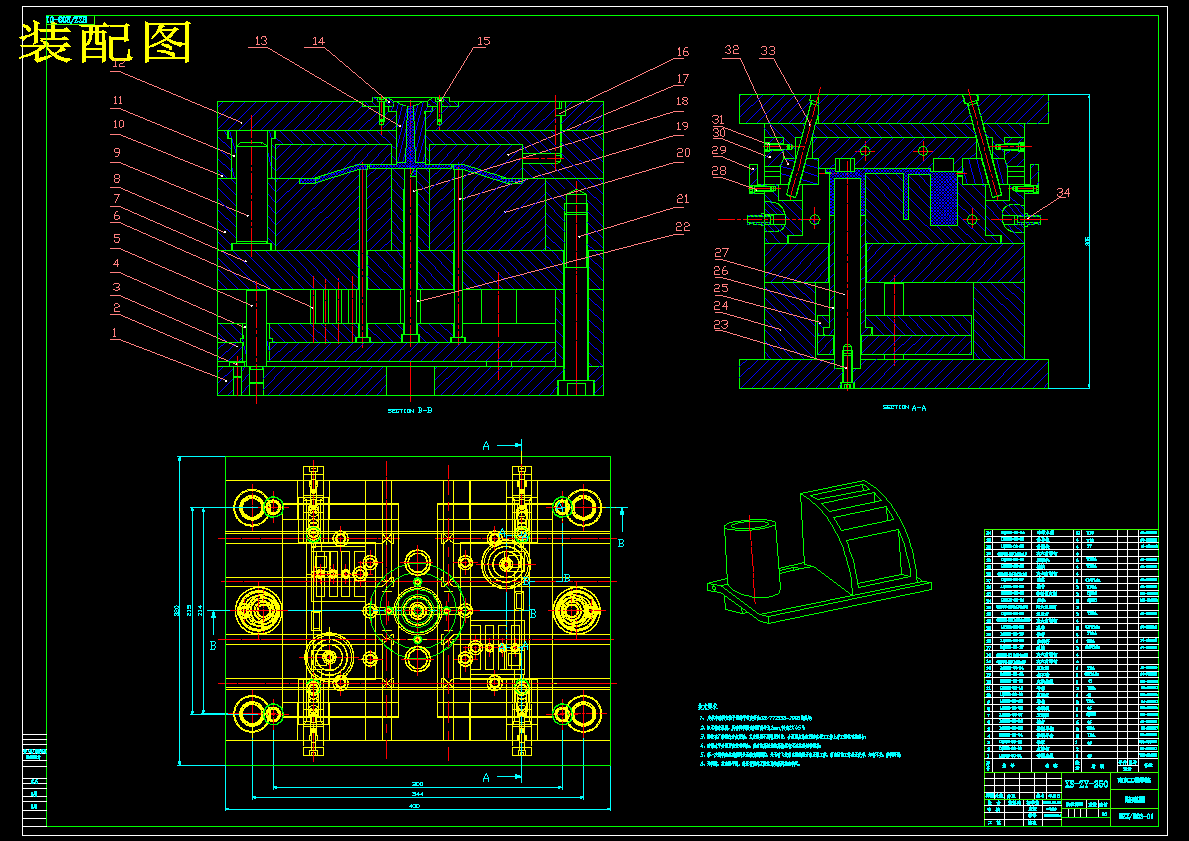This screenshot has width=1189, height=841.
Task: Click the central sprue bushing in plan view
Action: tap(417, 609)
